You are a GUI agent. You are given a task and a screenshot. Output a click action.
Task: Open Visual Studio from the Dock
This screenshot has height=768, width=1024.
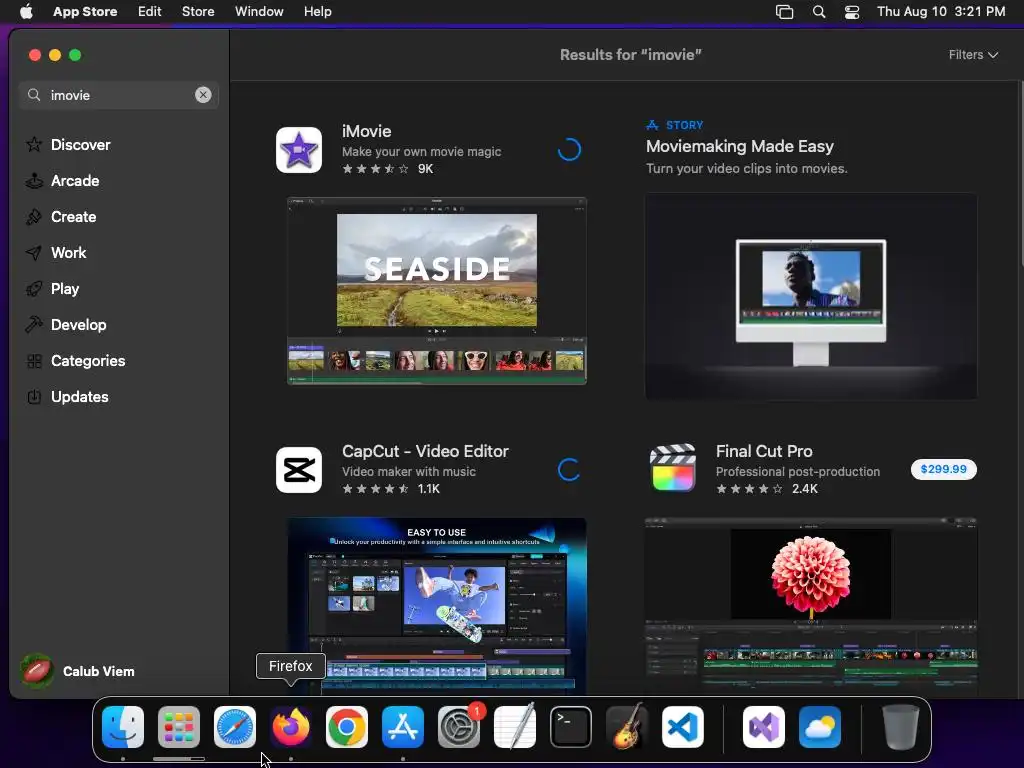coord(764,727)
